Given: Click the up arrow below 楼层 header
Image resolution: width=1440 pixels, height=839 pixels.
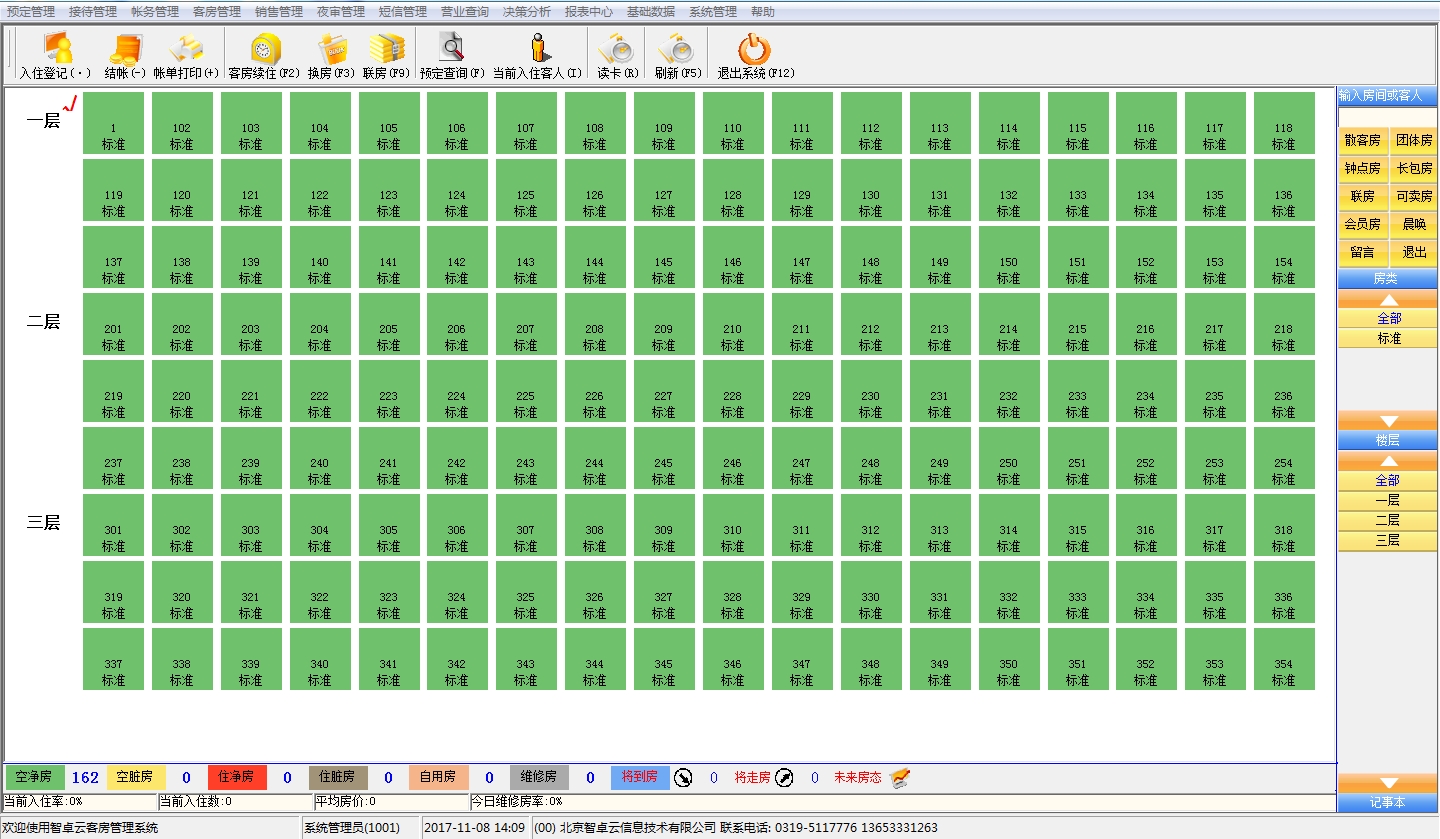Looking at the screenshot, I should [x=1387, y=461].
